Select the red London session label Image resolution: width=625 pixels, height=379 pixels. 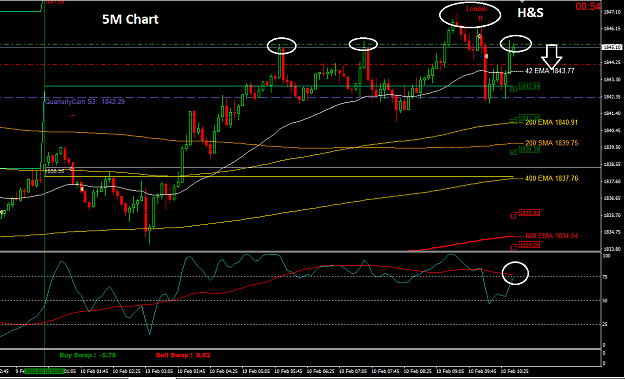[477, 9]
